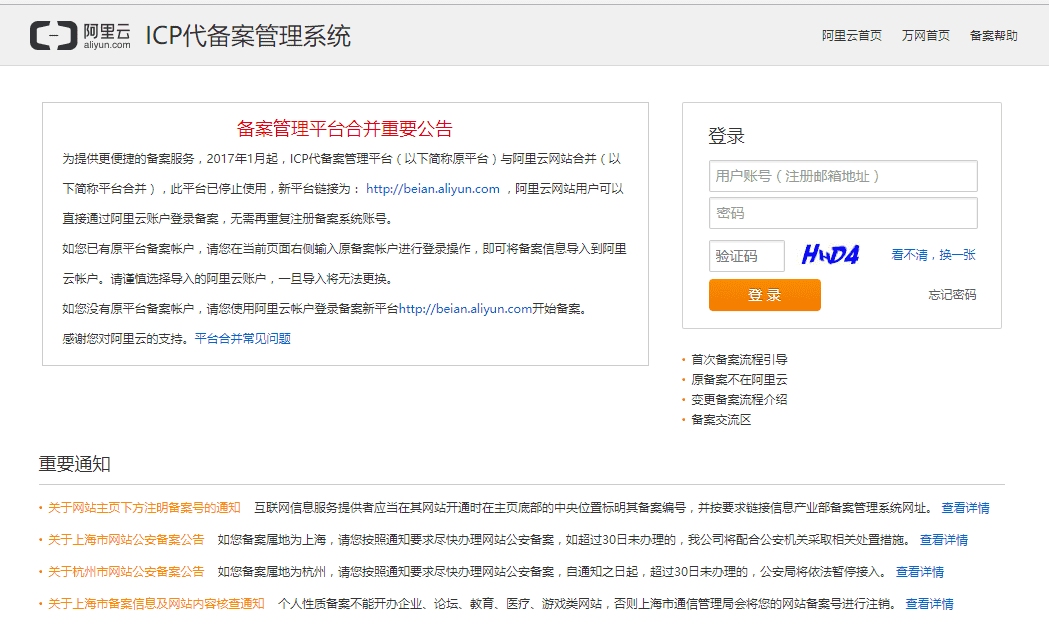Open 首次备案流程引导 link
This screenshot has width=1049, height=638.
(739, 360)
